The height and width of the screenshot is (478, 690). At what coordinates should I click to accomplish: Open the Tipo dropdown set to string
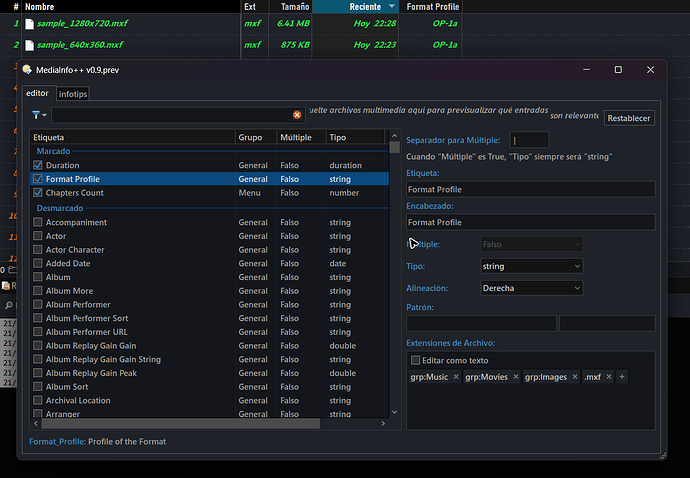(x=531, y=267)
